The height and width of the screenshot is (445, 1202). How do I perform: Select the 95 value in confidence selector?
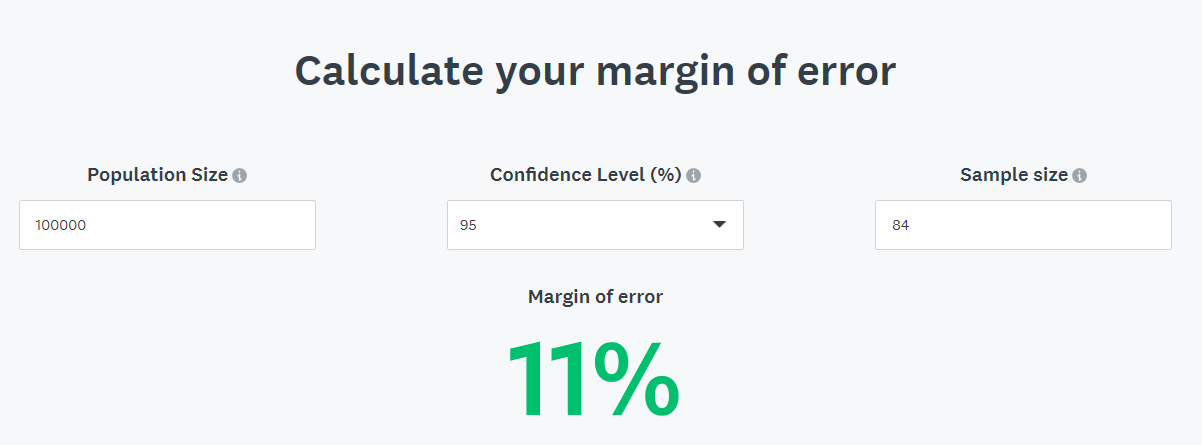click(468, 226)
